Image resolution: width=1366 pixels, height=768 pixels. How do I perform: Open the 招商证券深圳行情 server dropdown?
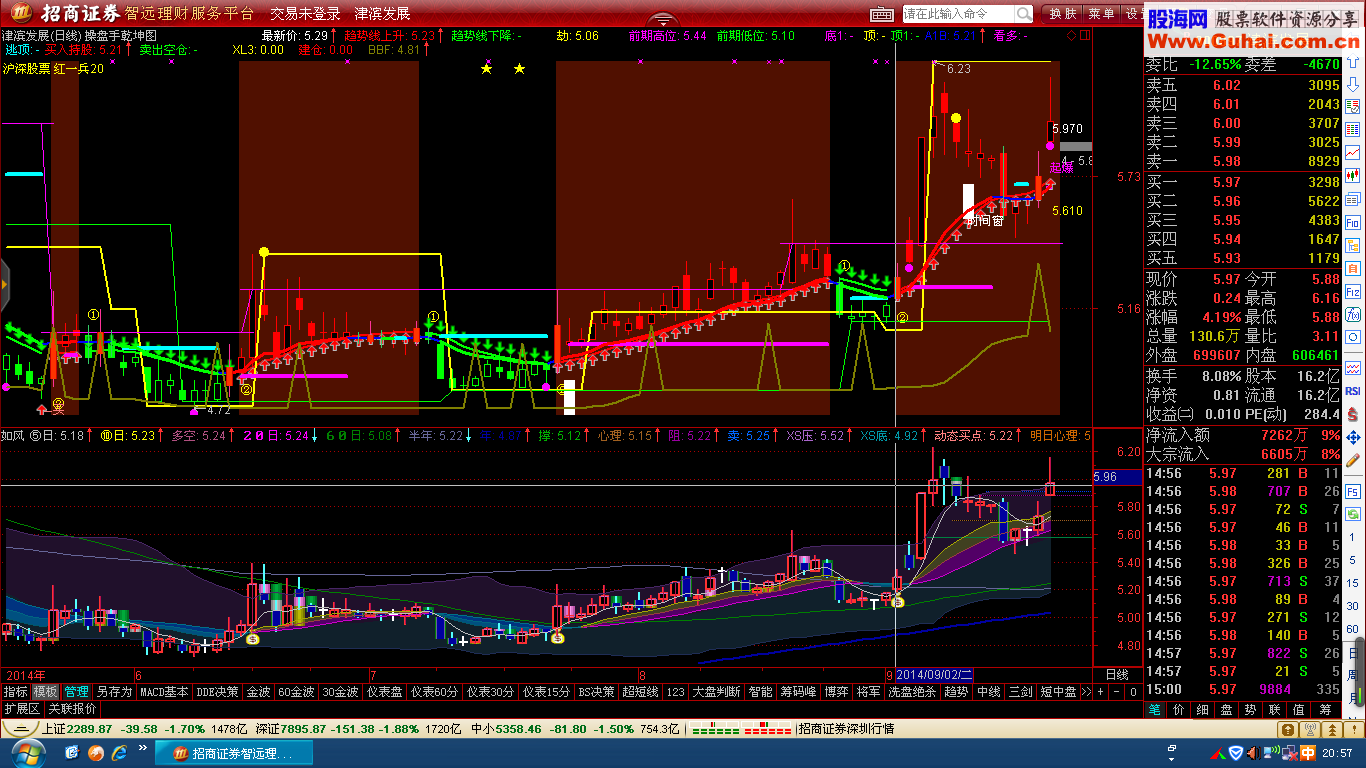pyautogui.click(x=845, y=729)
